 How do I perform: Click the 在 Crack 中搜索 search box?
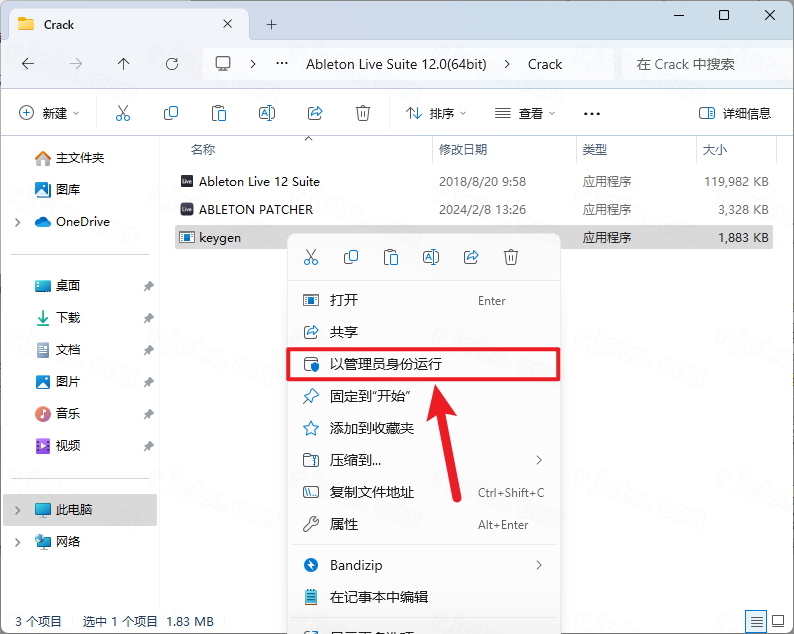700,64
